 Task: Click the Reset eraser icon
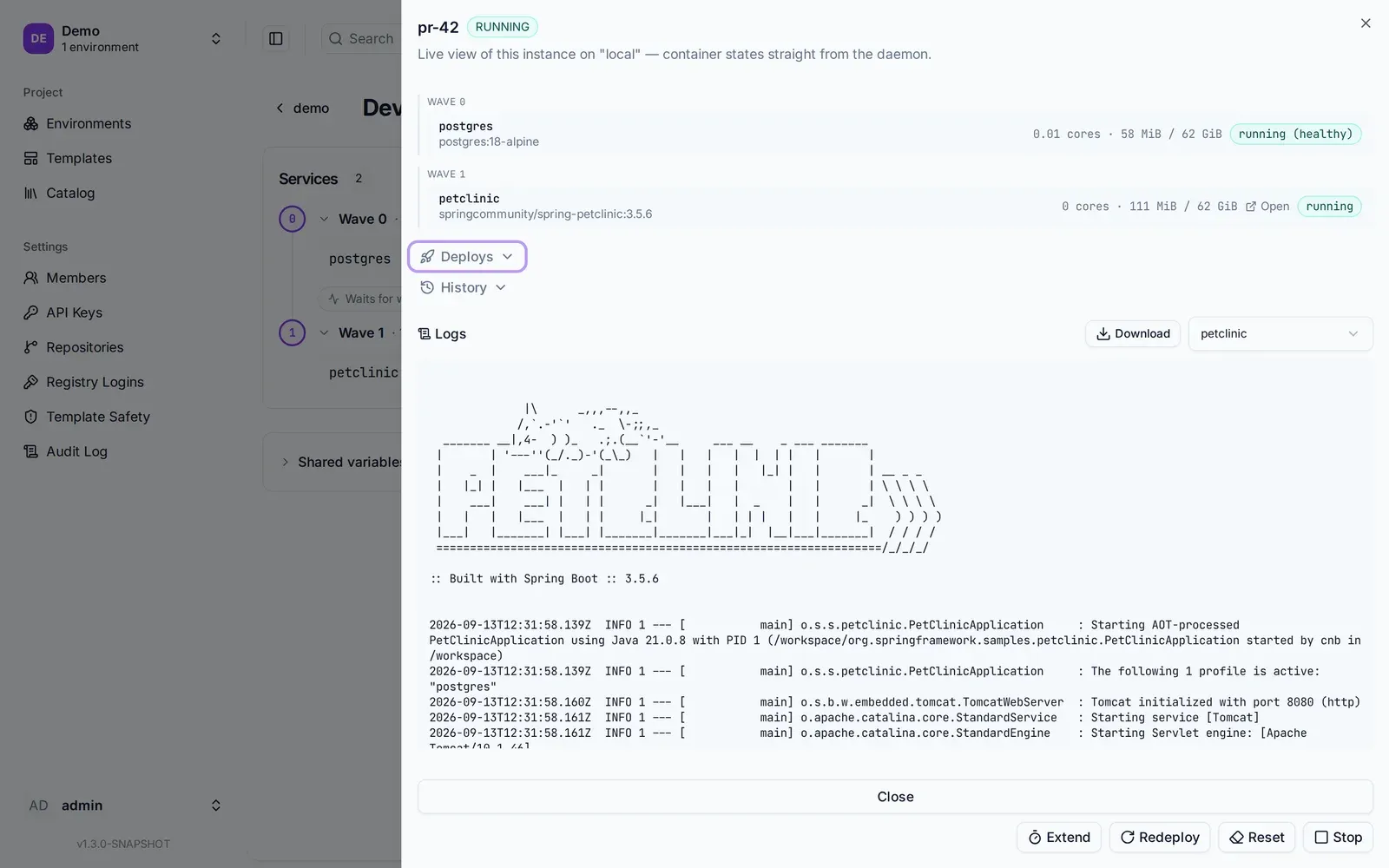(1237, 838)
